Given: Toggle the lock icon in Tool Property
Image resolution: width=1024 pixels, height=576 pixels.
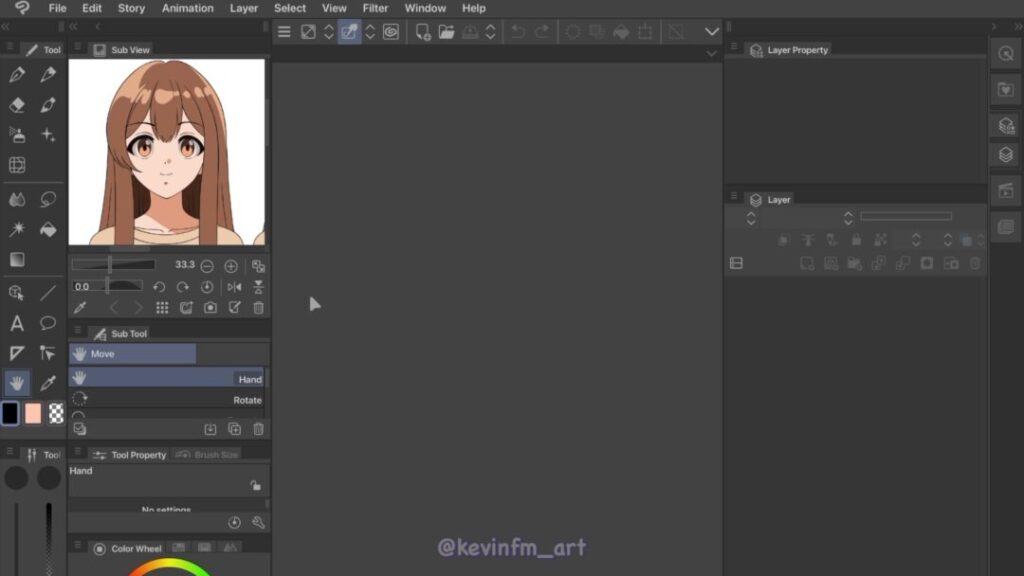Looking at the screenshot, I should pos(256,485).
